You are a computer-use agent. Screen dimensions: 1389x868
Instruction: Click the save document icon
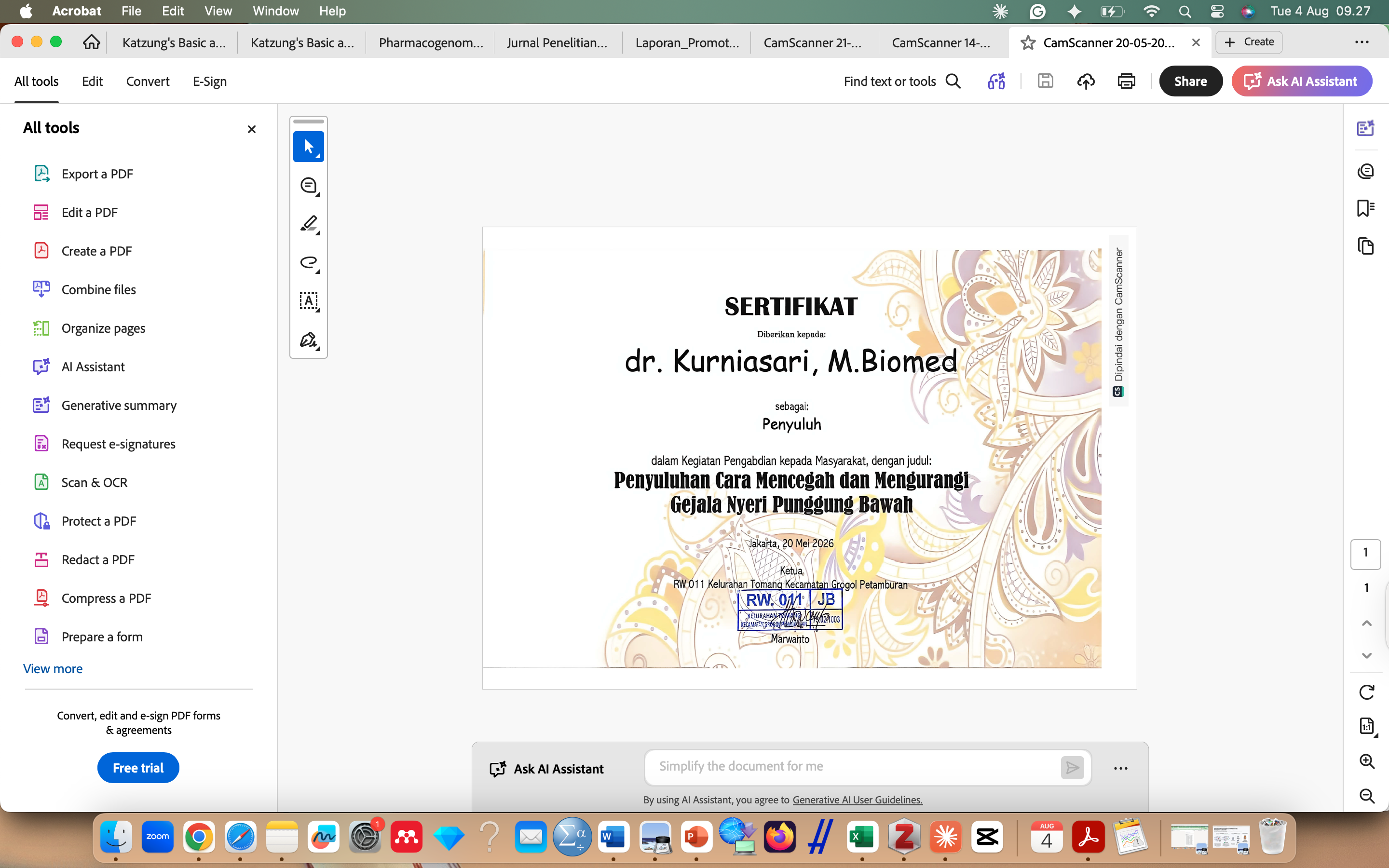[x=1045, y=81]
